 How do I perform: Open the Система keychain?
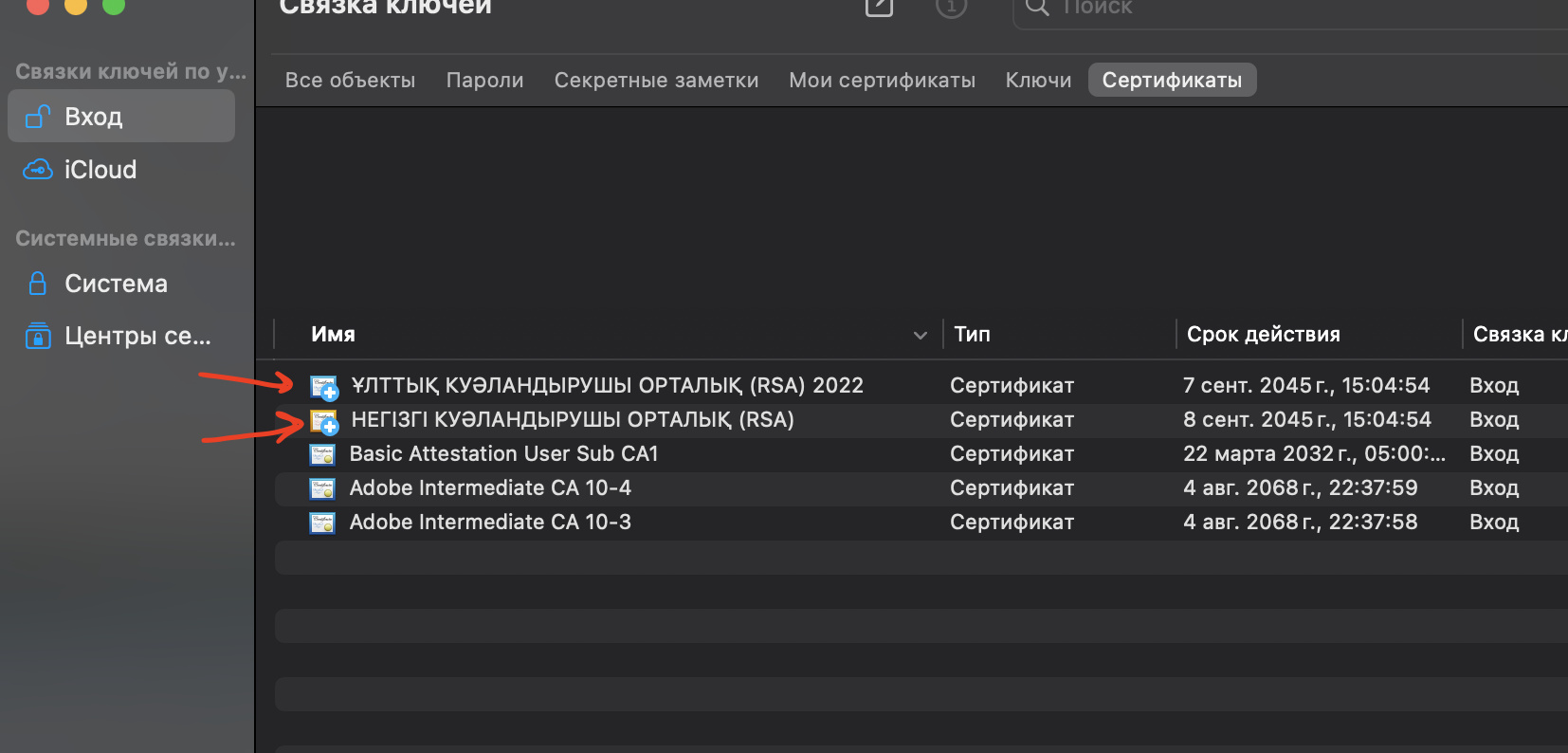(x=115, y=284)
